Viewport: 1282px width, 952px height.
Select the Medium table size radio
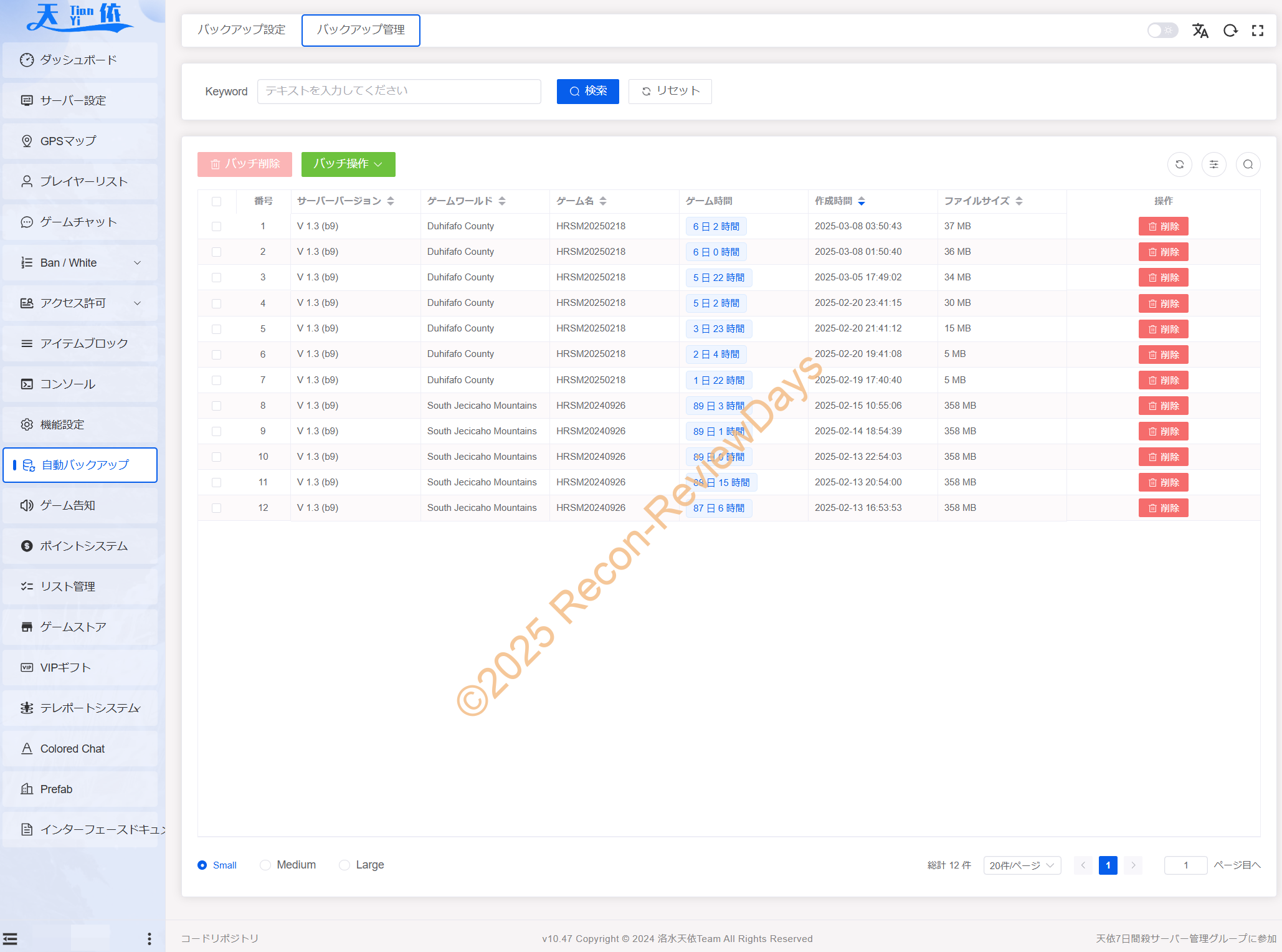coord(266,865)
